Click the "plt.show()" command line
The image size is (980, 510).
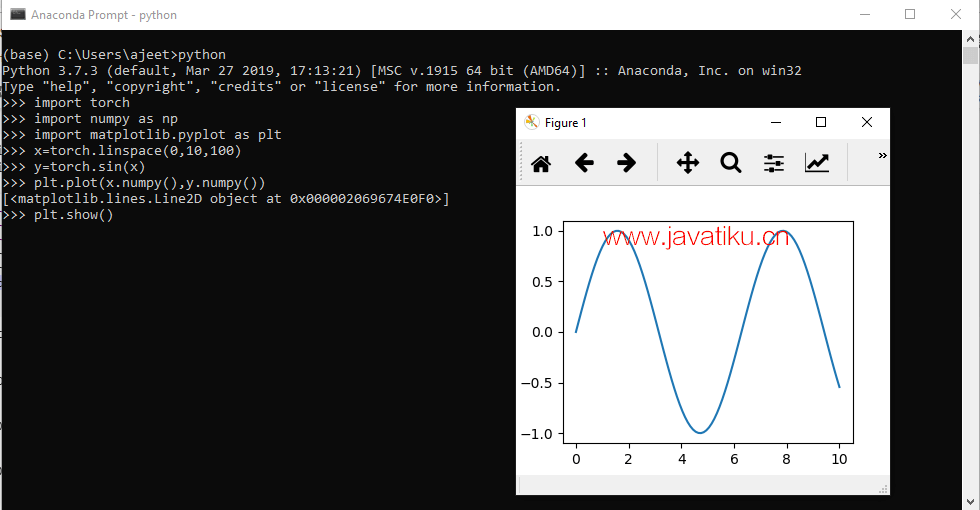58,215
